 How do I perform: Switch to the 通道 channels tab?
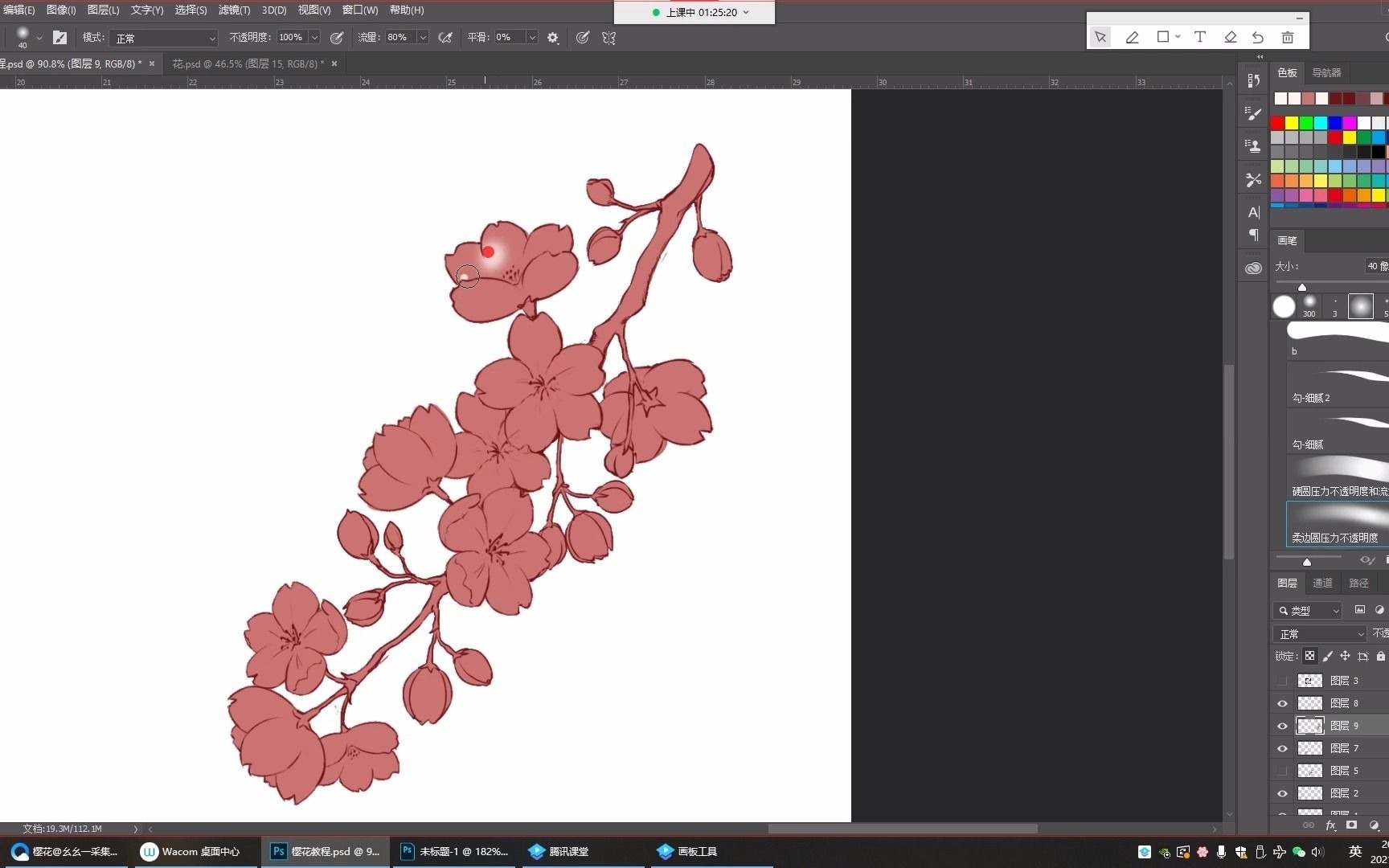pos(1322,583)
